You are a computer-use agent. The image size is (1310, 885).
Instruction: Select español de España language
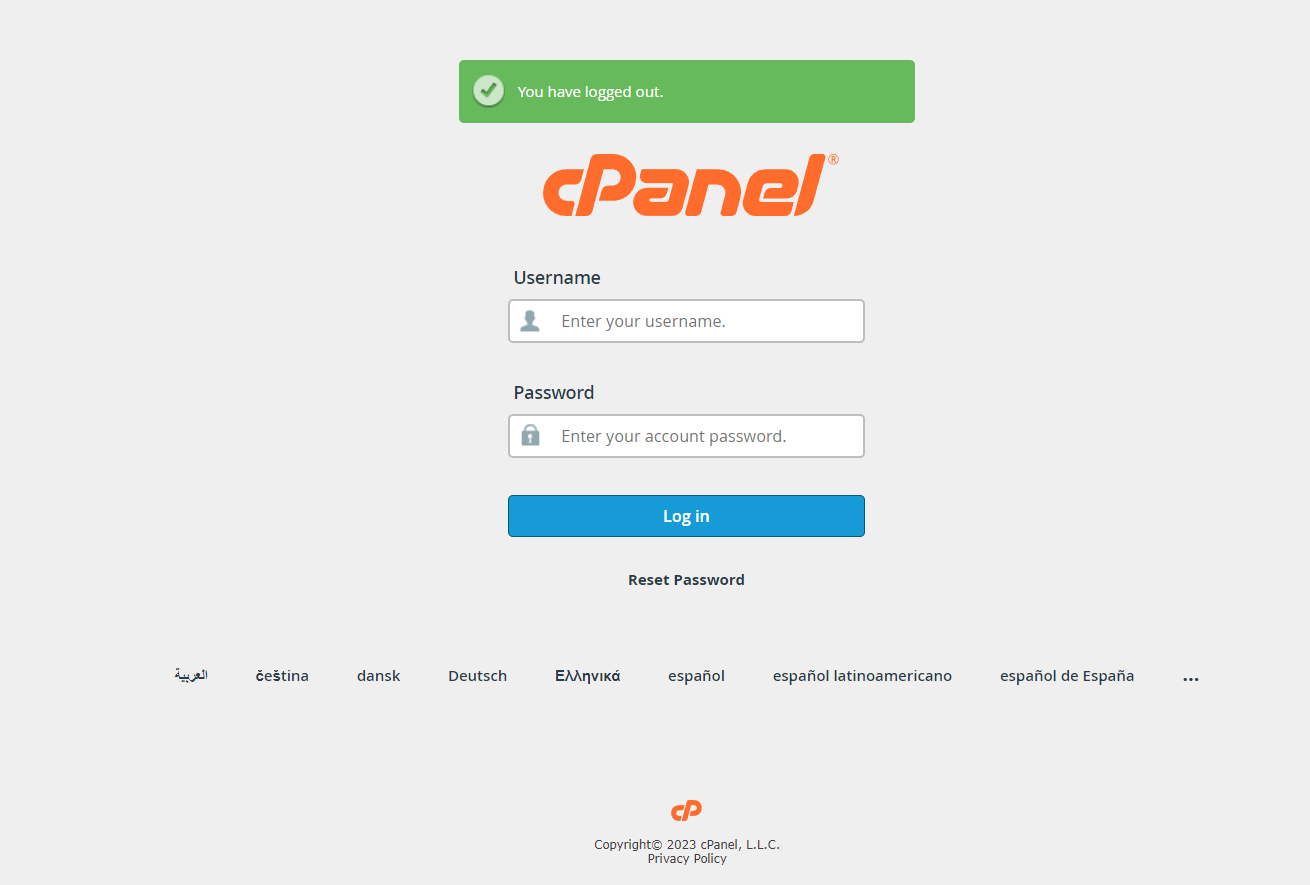point(1067,676)
